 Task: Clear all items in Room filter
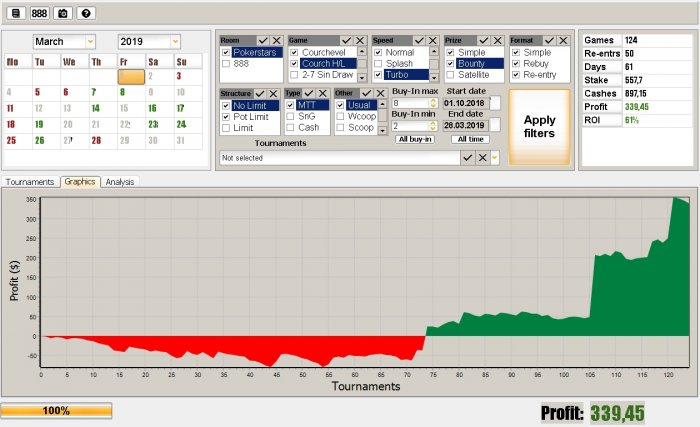click(277, 41)
